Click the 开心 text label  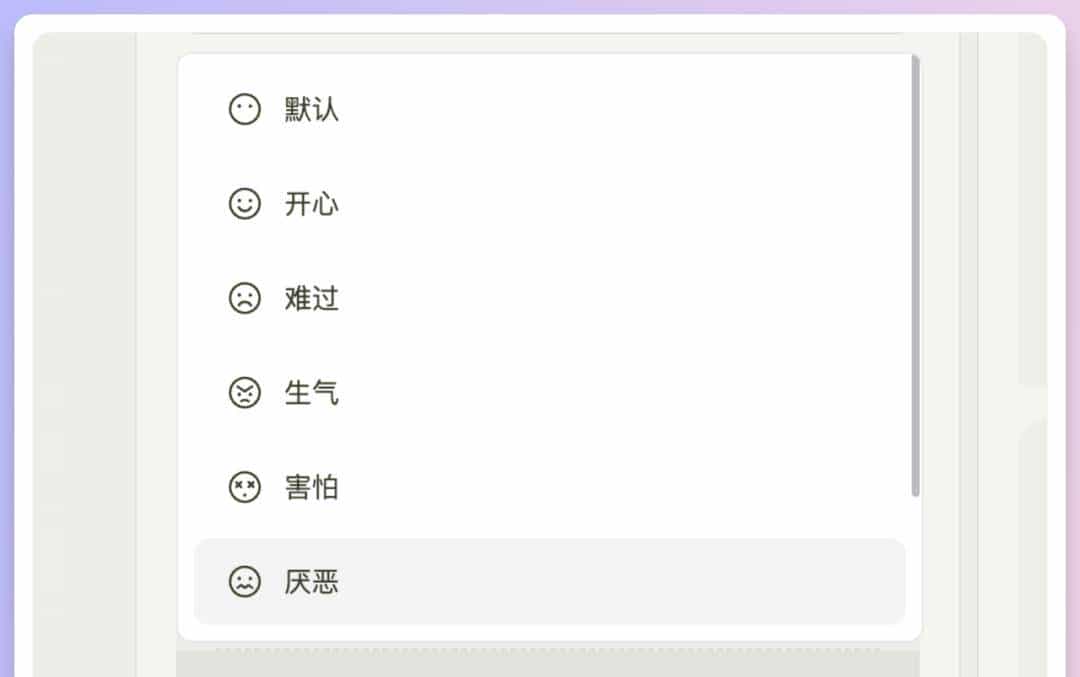tap(312, 203)
